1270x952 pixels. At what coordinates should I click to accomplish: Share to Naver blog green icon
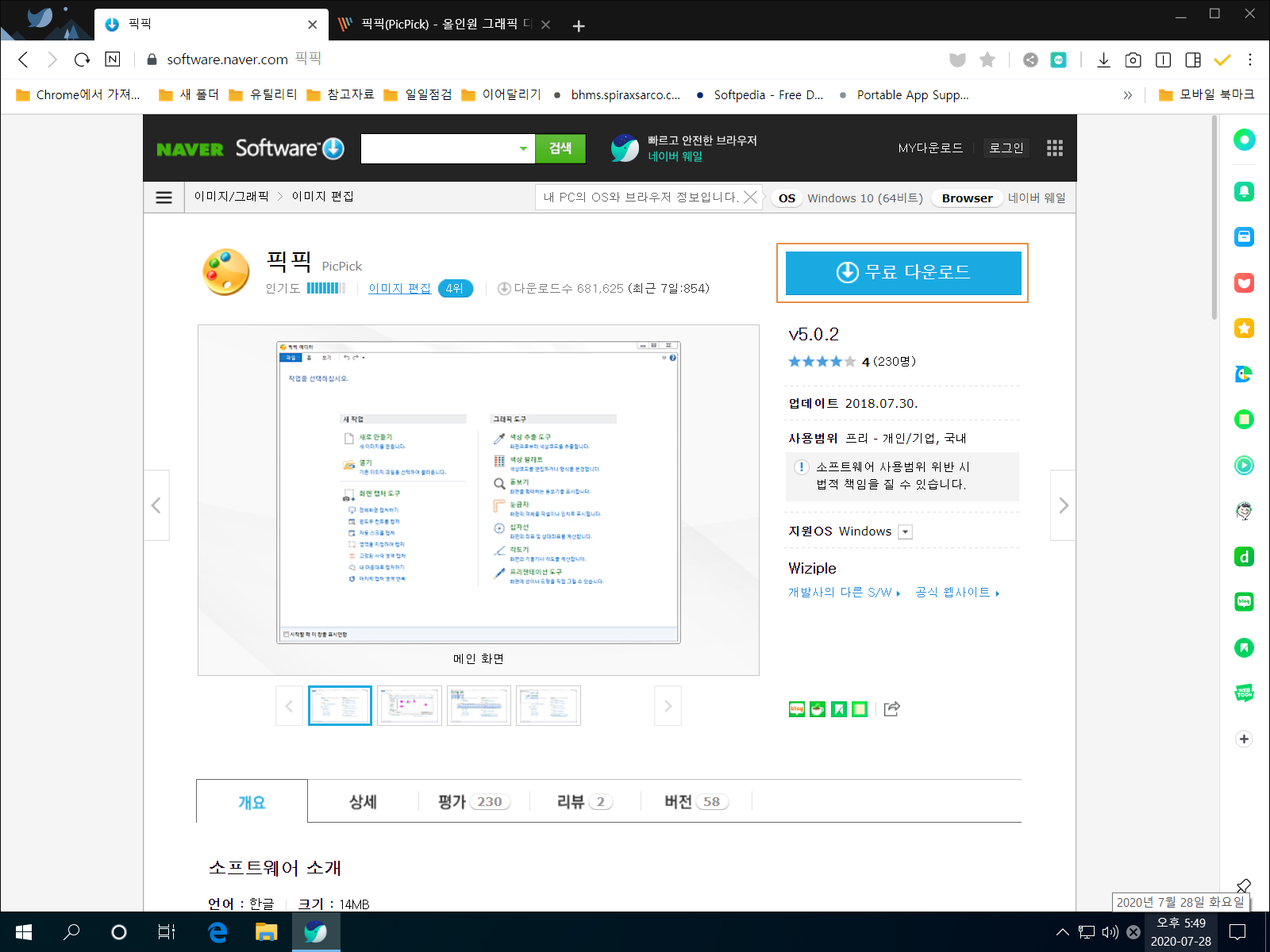click(x=797, y=709)
